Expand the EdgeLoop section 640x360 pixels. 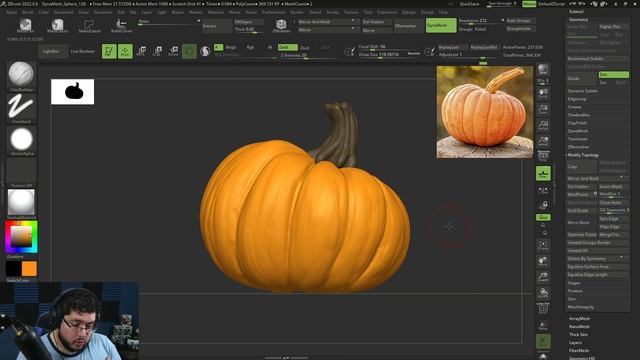(577, 99)
